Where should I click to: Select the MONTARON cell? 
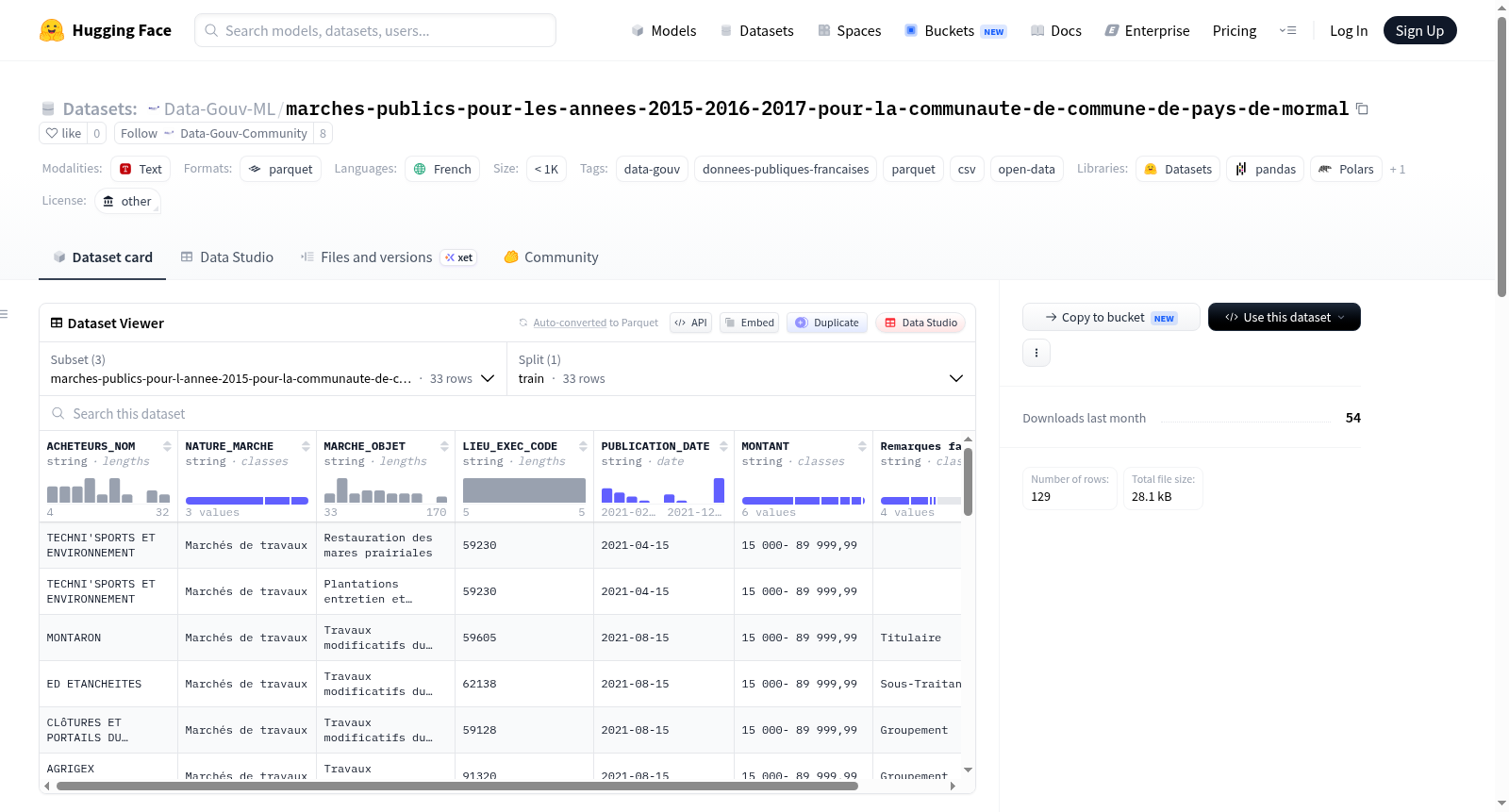click(x=108, y=638)
